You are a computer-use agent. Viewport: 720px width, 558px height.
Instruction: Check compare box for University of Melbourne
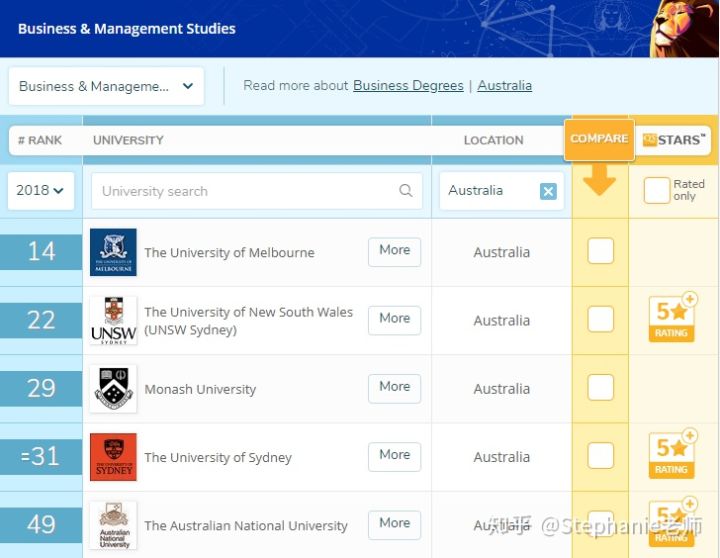click(x=601, y=251)
